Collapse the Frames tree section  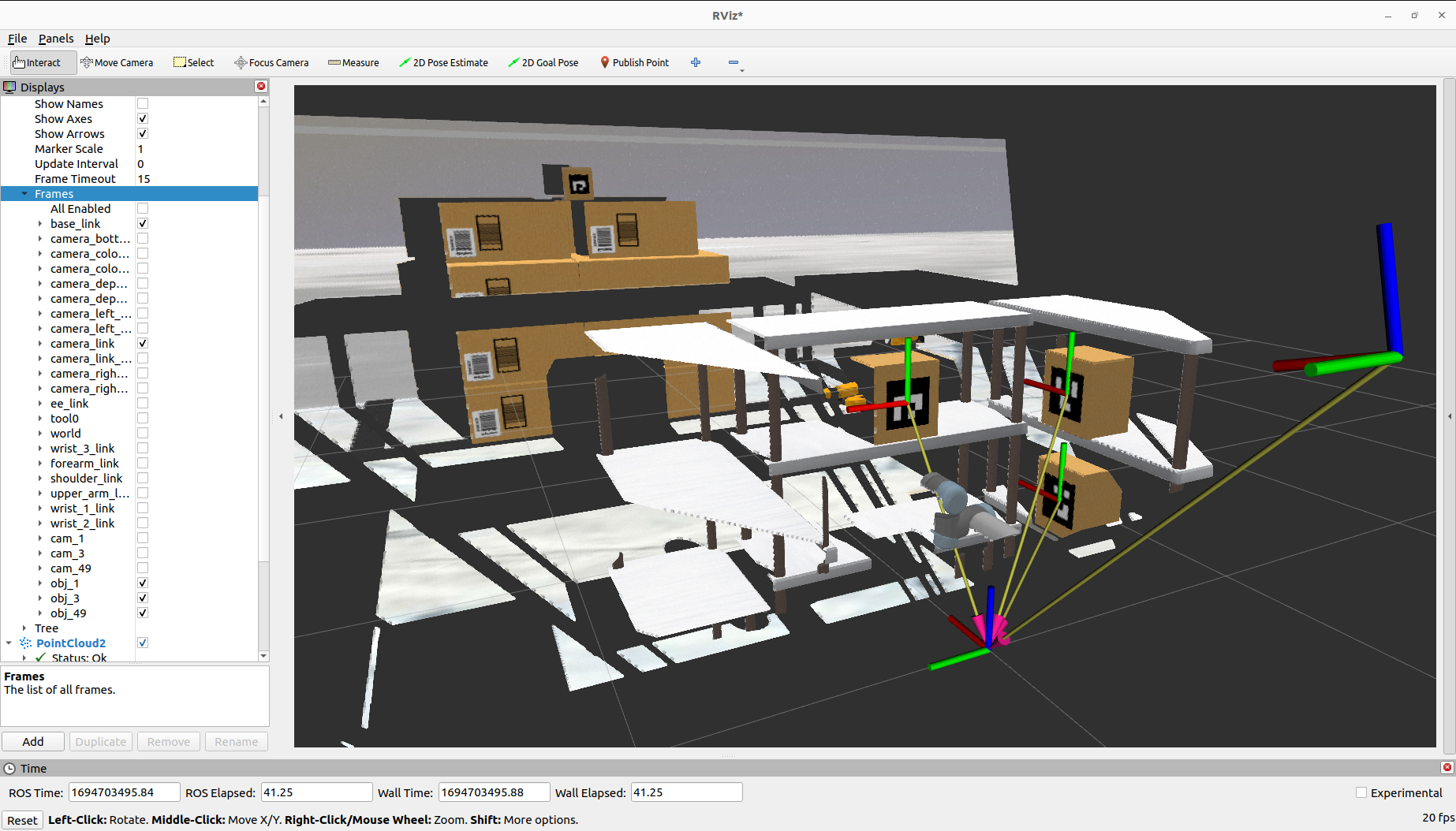point(24,194)
